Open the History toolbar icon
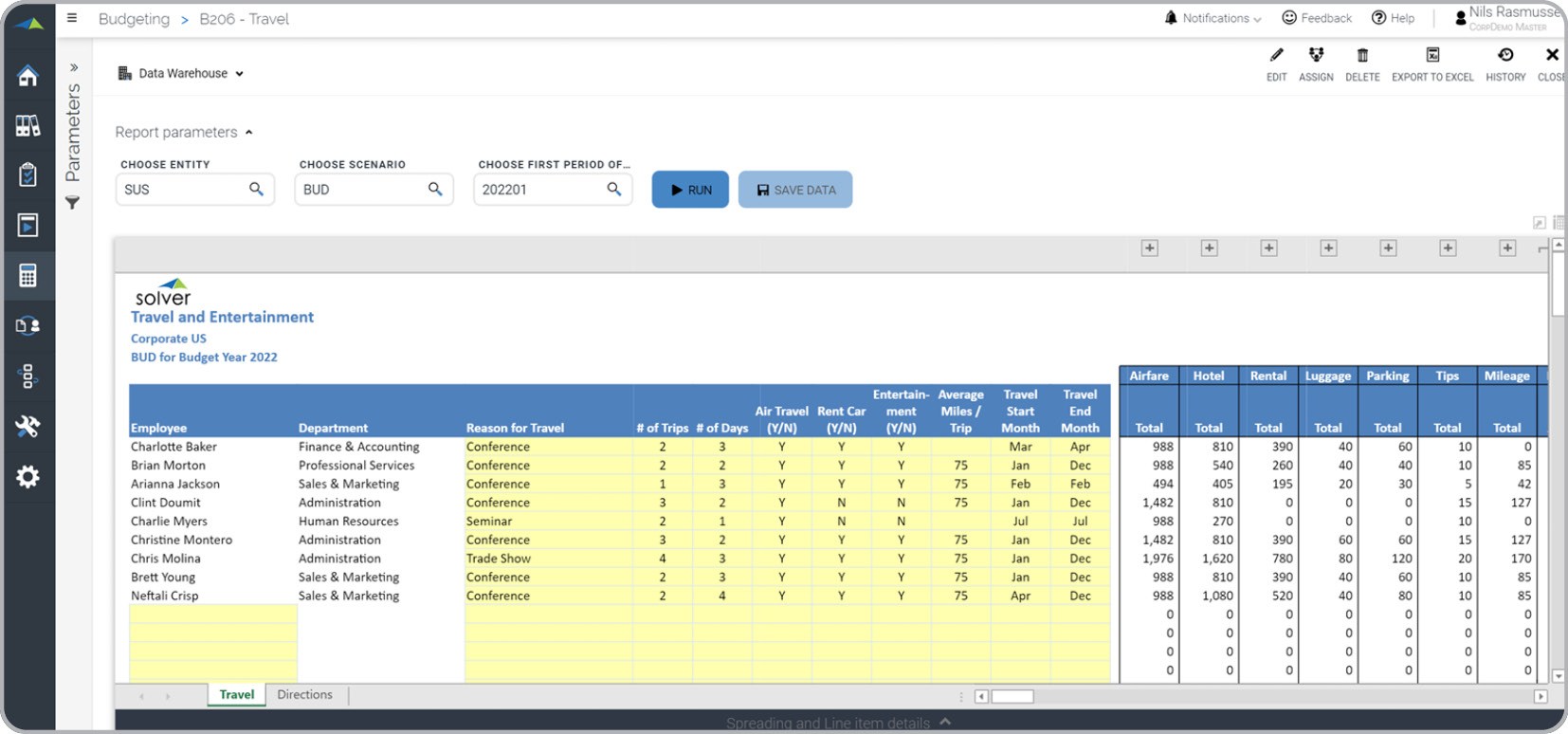The width and height of the screenshot is (1568, 734). 1505,56
